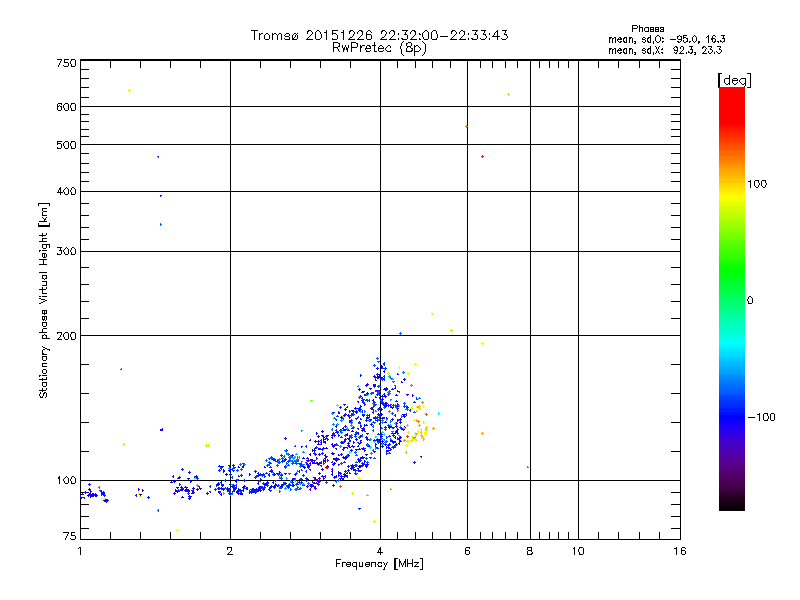Click the "Frequency [MHz]" x-axis title

click(x=380, y=564)
